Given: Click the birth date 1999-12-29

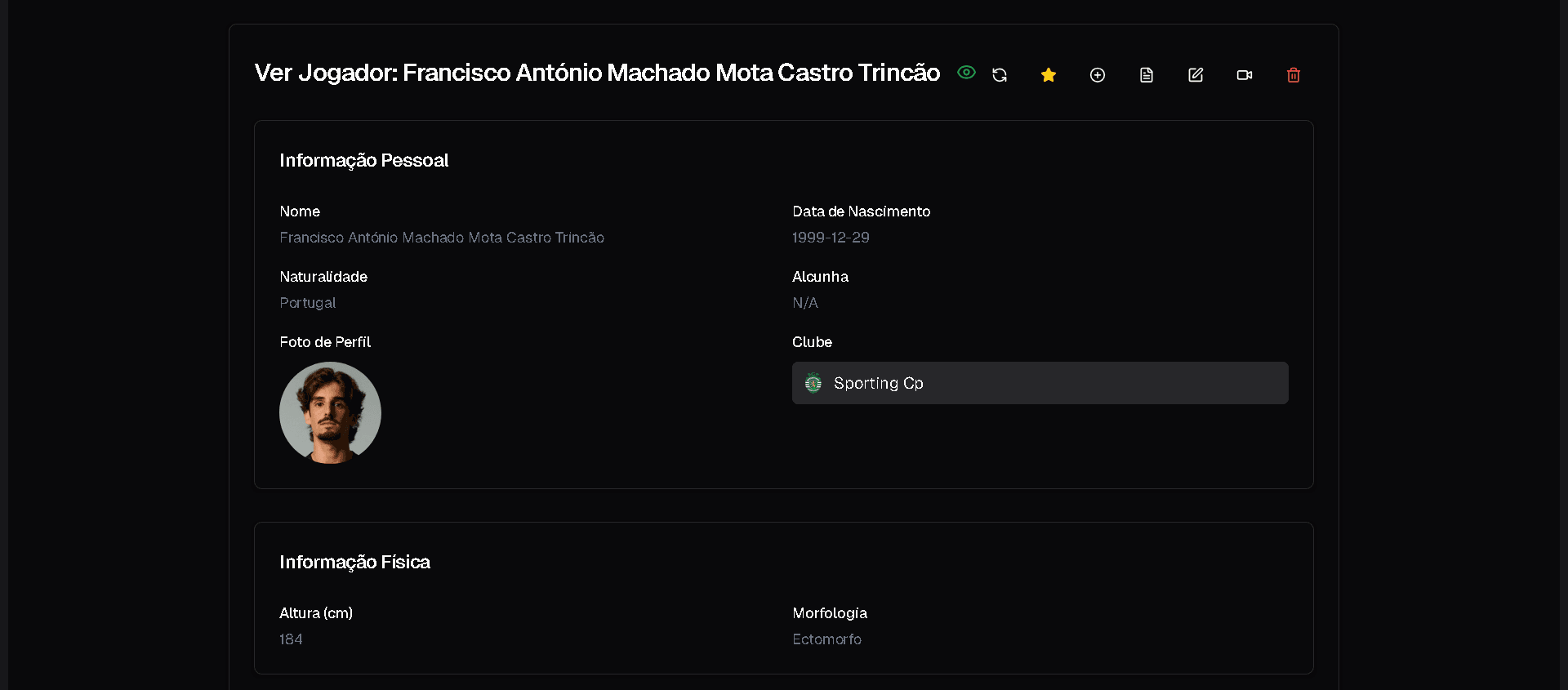Looking at the screenshot, I should (x=831, y=238).
